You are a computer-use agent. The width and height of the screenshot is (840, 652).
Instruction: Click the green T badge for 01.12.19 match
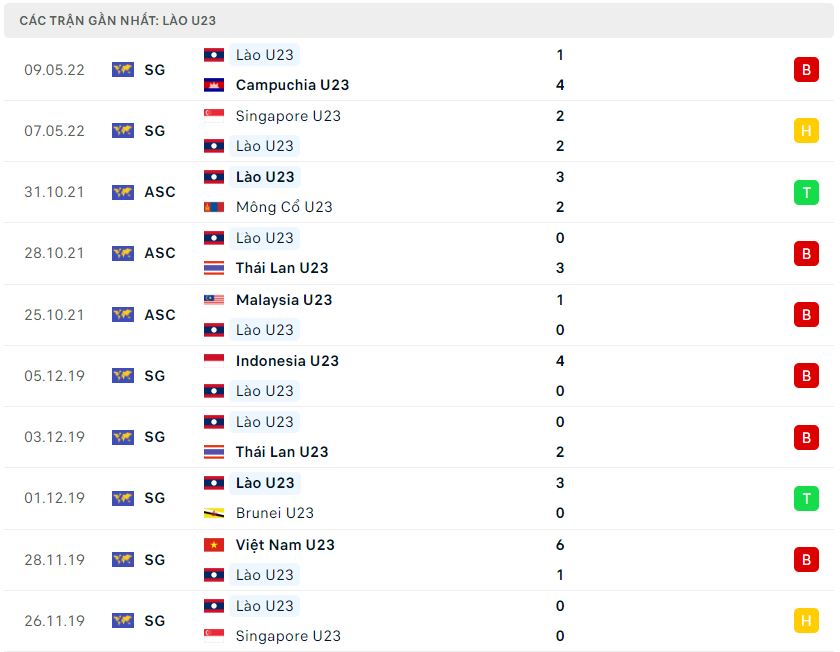[806, 499]
